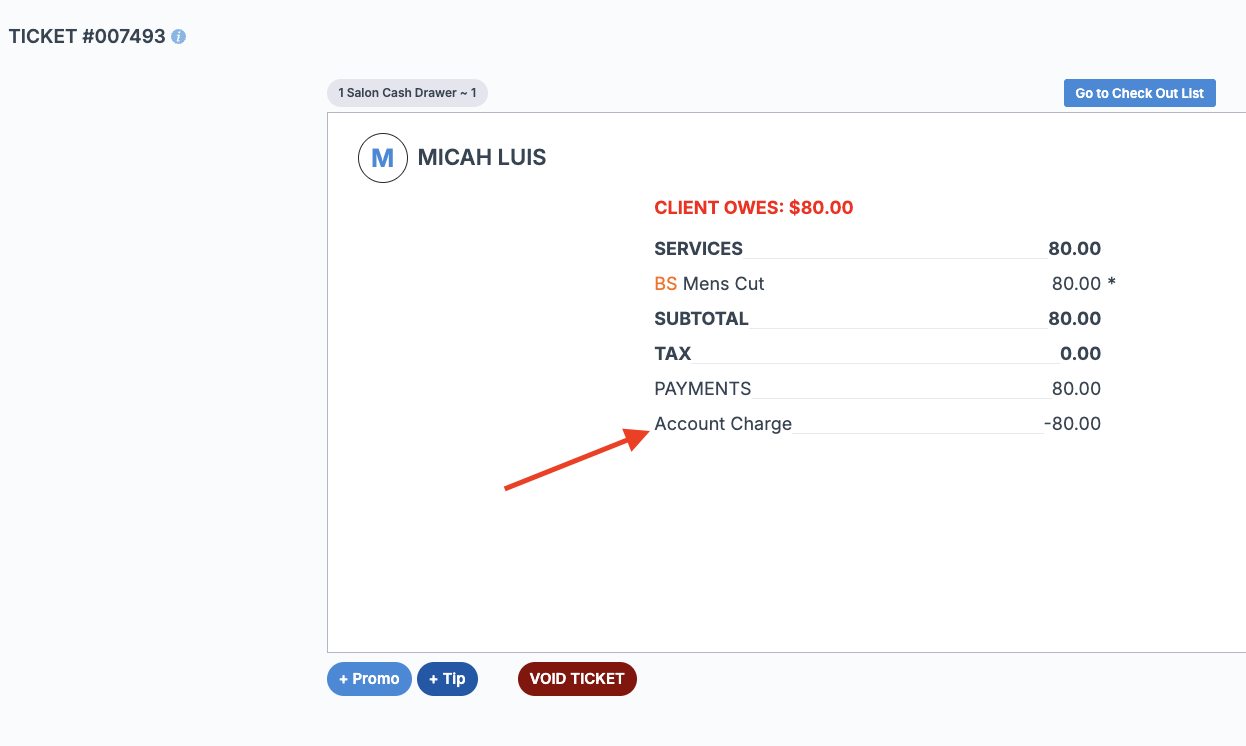Click the circular M client avatar
Viewport: 1246px width, 746px height.
pos(383,158)
